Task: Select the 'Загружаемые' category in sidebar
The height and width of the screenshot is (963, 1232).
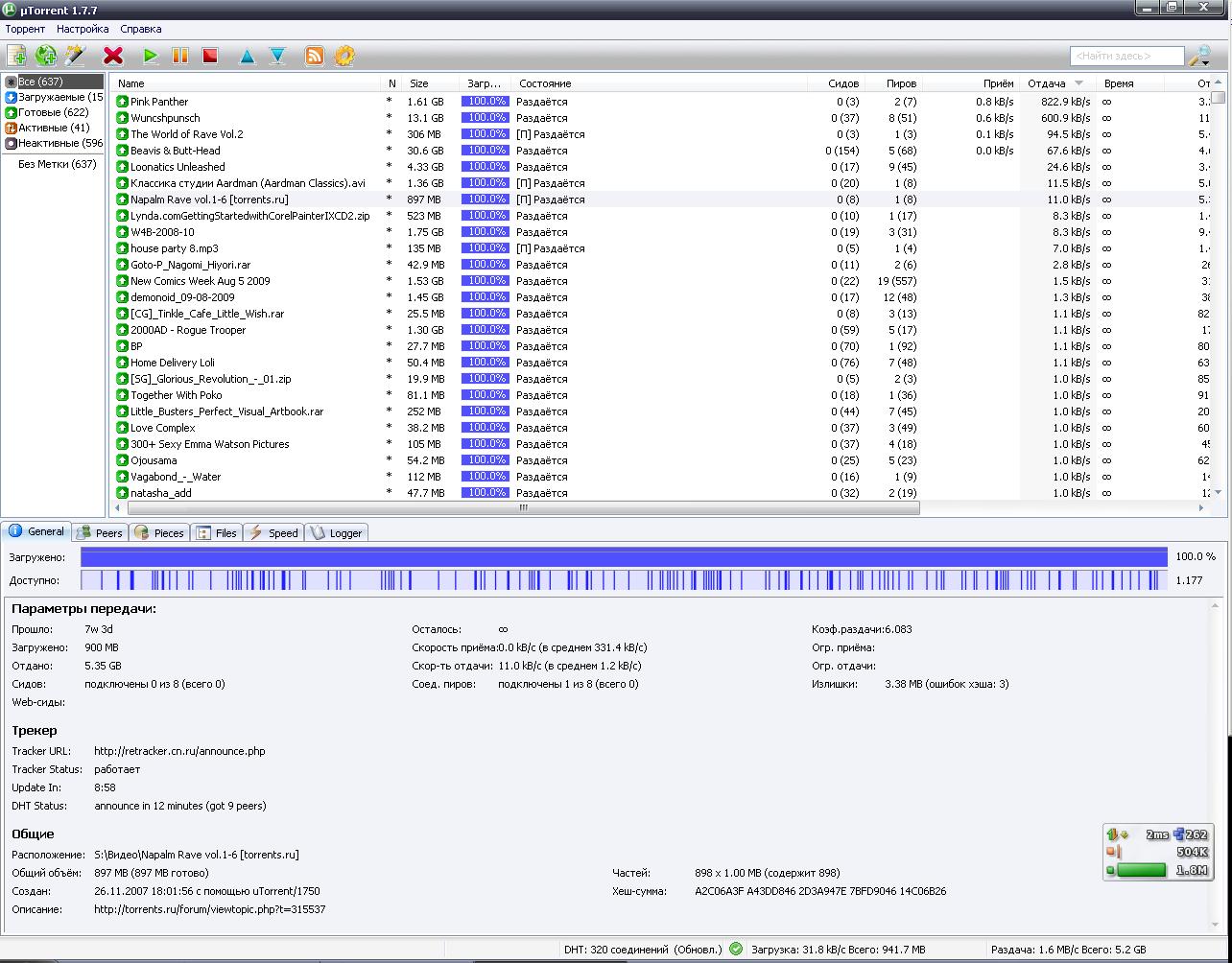Action: click(53, 97)
